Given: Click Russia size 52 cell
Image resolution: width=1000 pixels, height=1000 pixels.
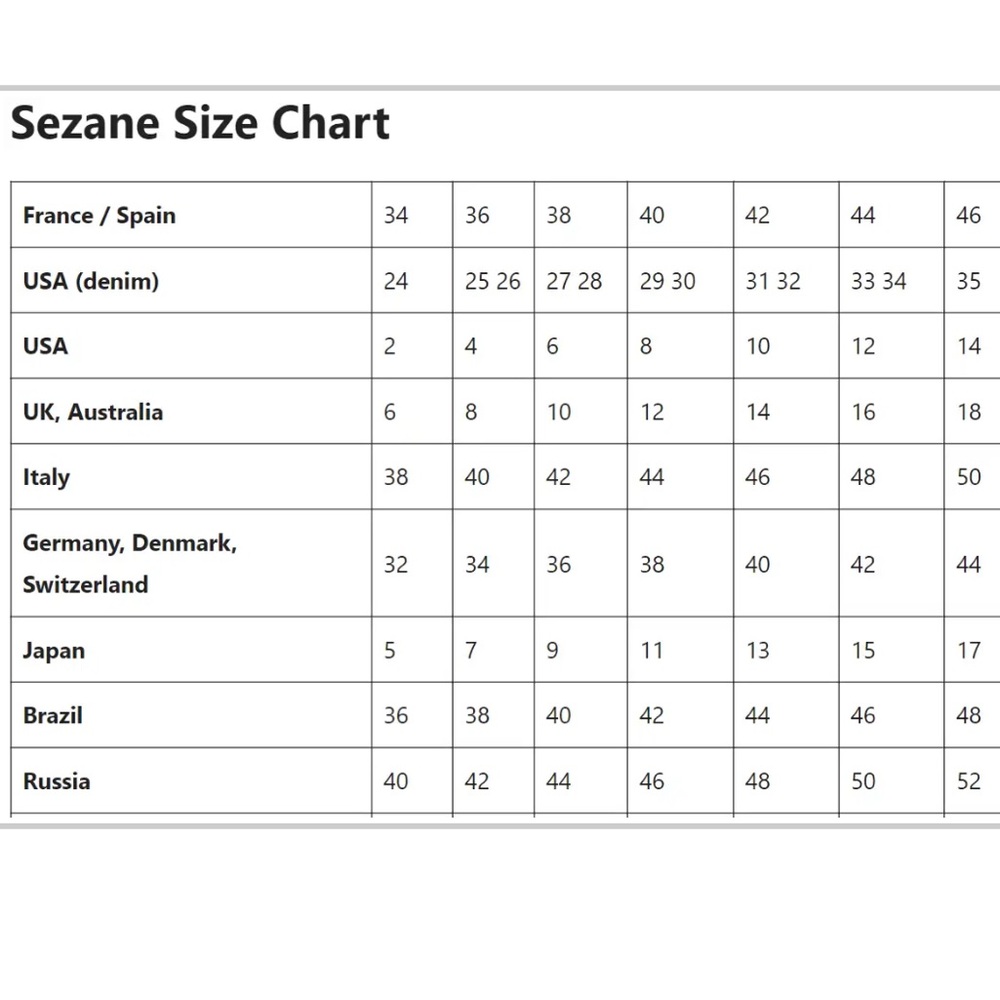Looking at the screenshot, I should [x=969, y=782].
